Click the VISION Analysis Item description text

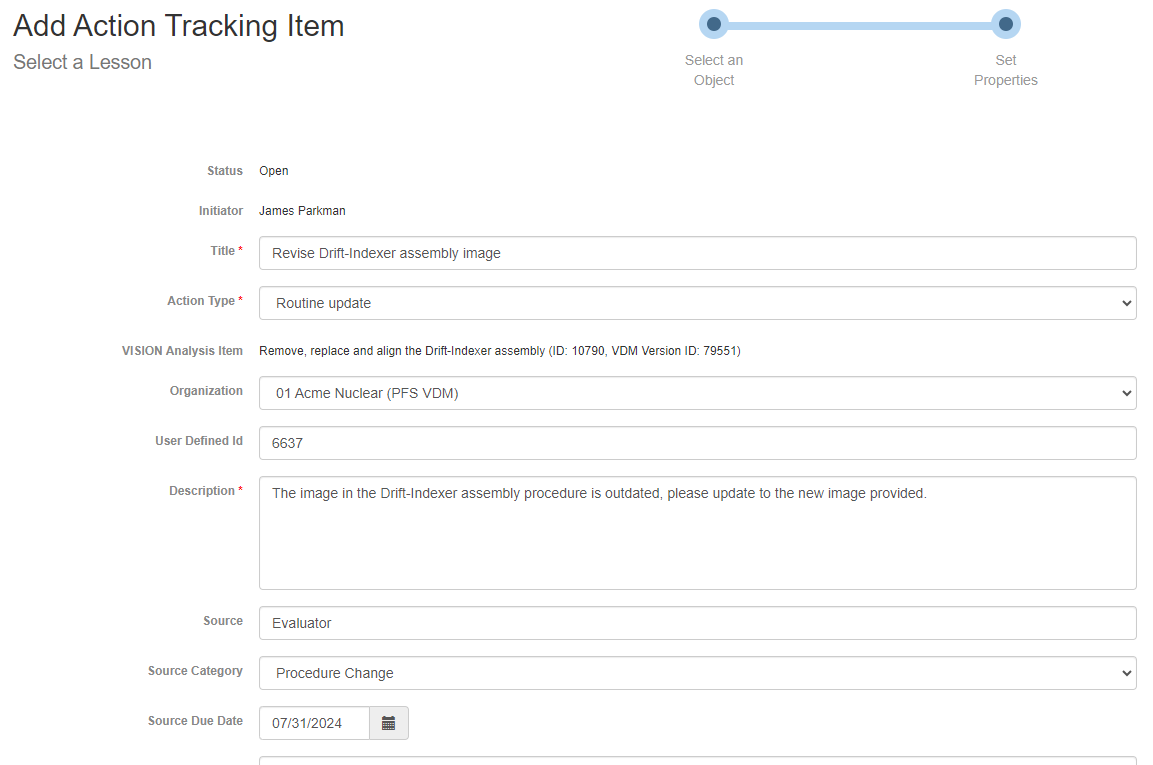(499, 351)
